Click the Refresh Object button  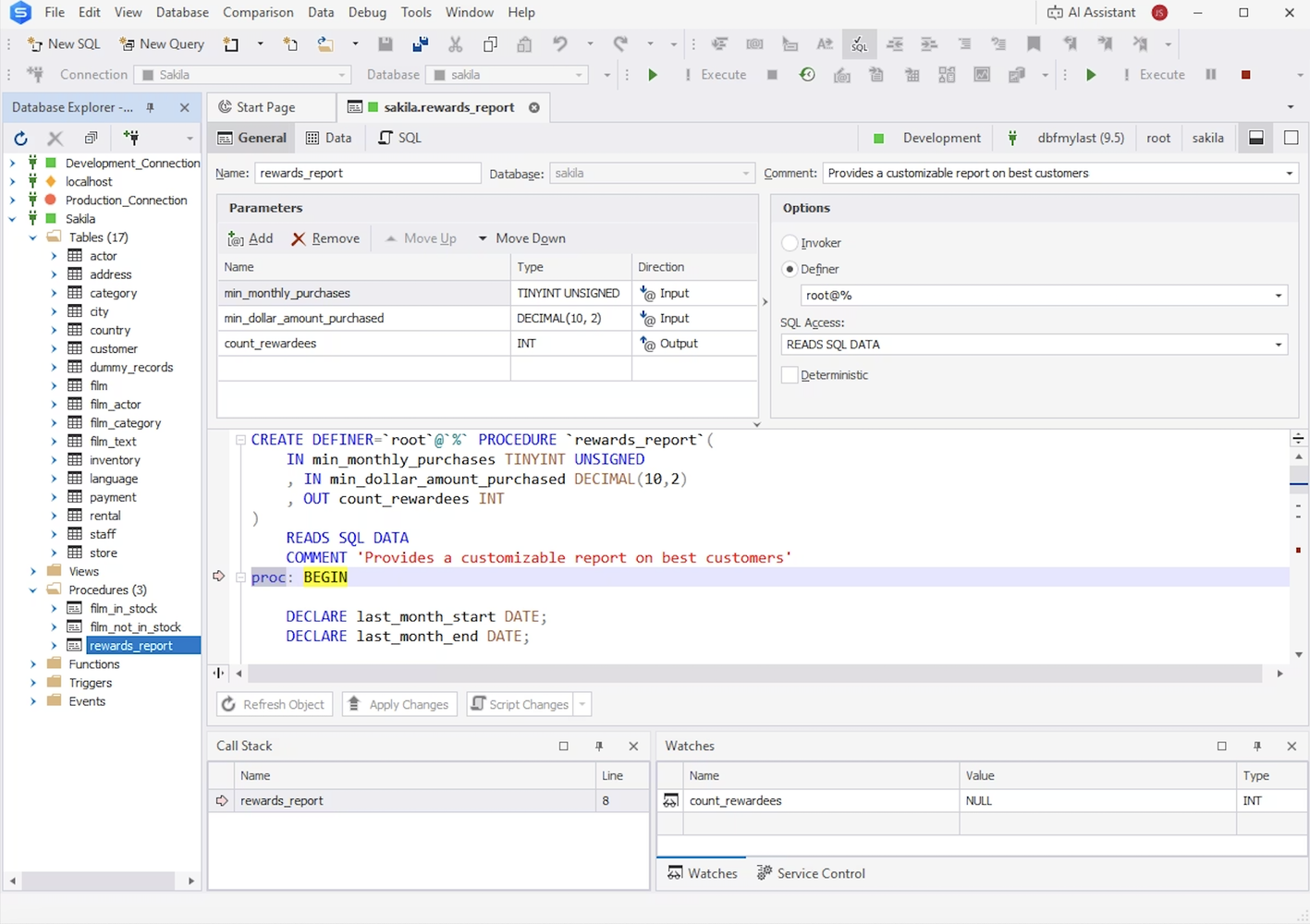coord(275,704)
